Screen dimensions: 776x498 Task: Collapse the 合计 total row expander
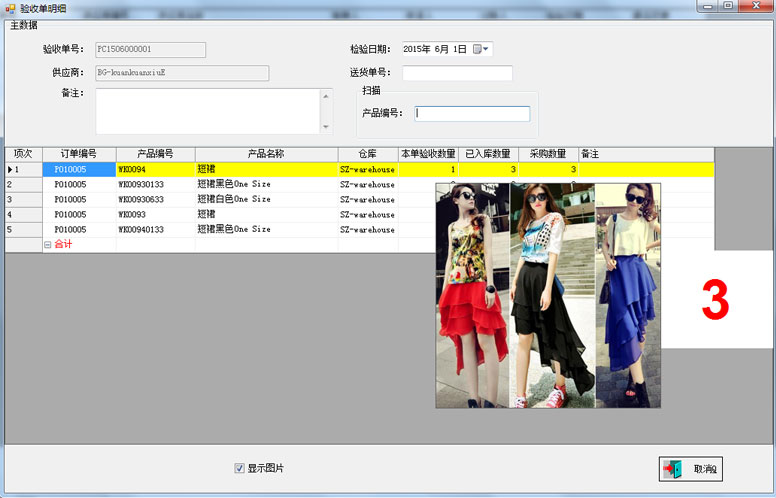click(47, 244)
